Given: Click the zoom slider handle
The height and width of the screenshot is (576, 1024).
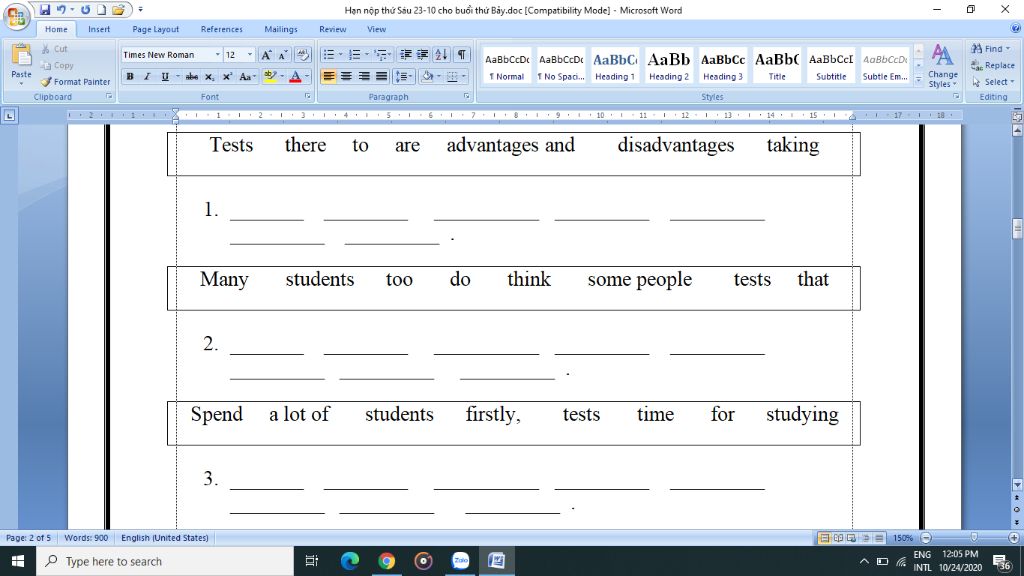Looking at the screenshot, I should point(974,537).
